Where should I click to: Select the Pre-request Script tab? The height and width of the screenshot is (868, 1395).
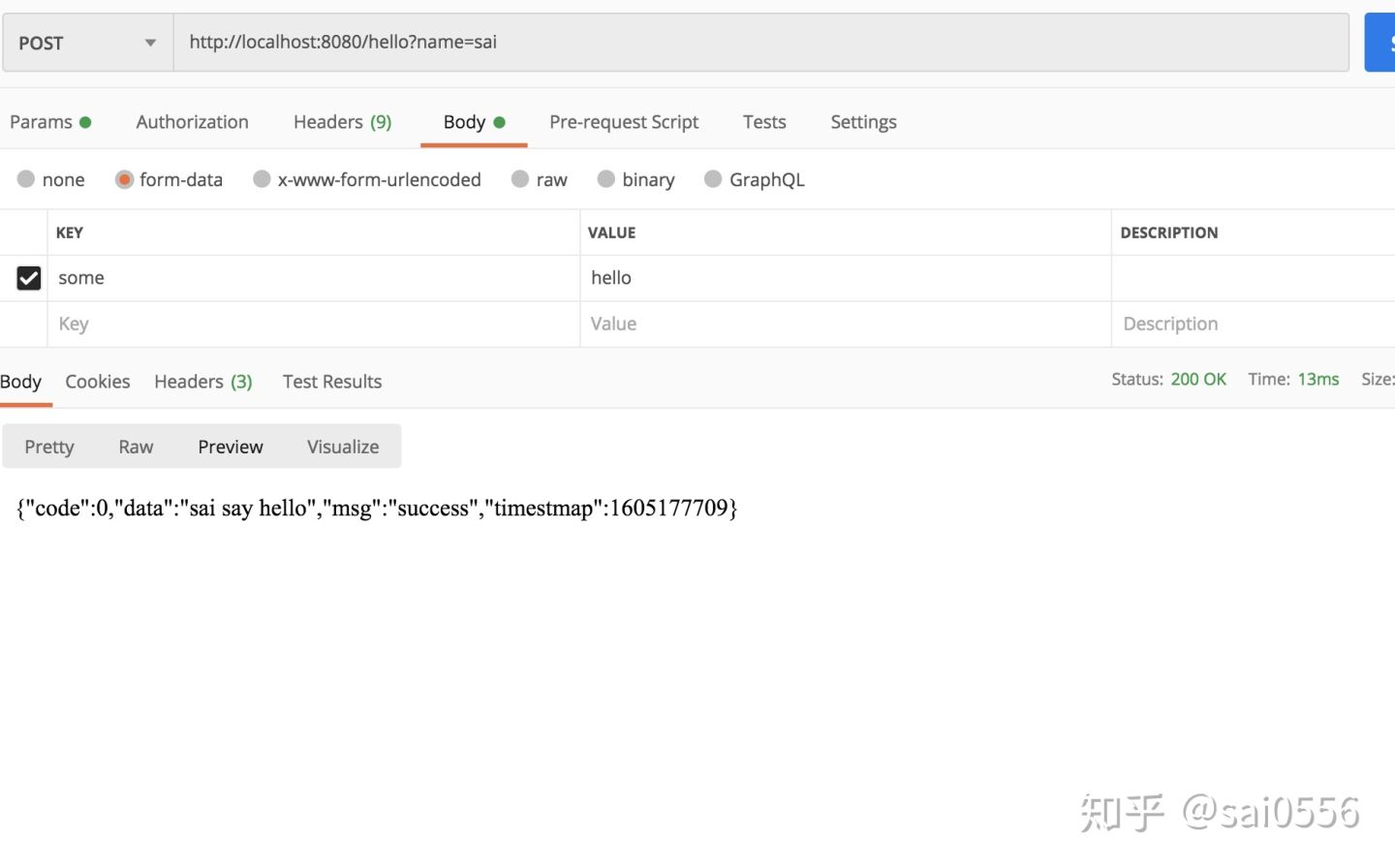coord(623,122)
